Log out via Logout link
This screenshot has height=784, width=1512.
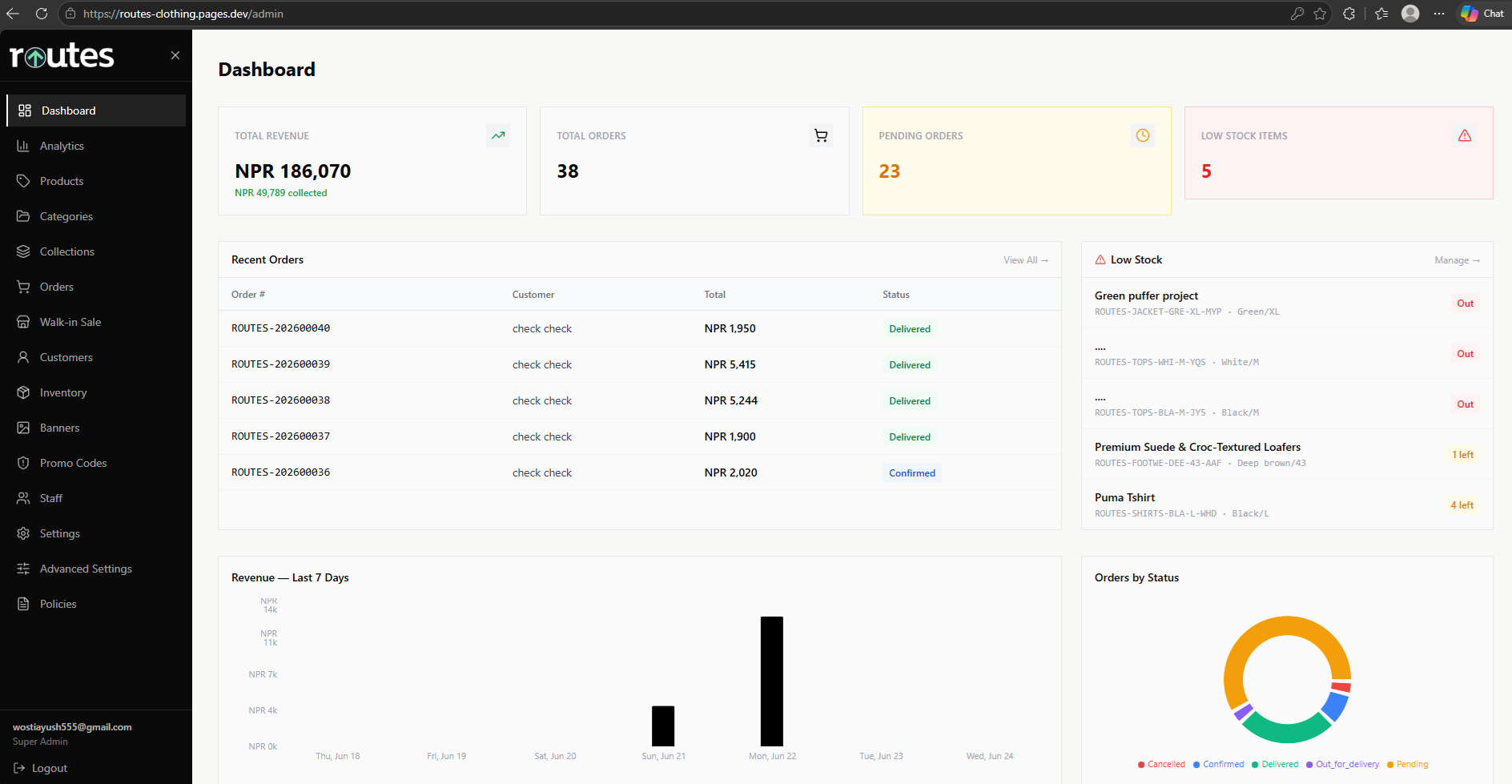pyautogui.click(x=40, y=768)
